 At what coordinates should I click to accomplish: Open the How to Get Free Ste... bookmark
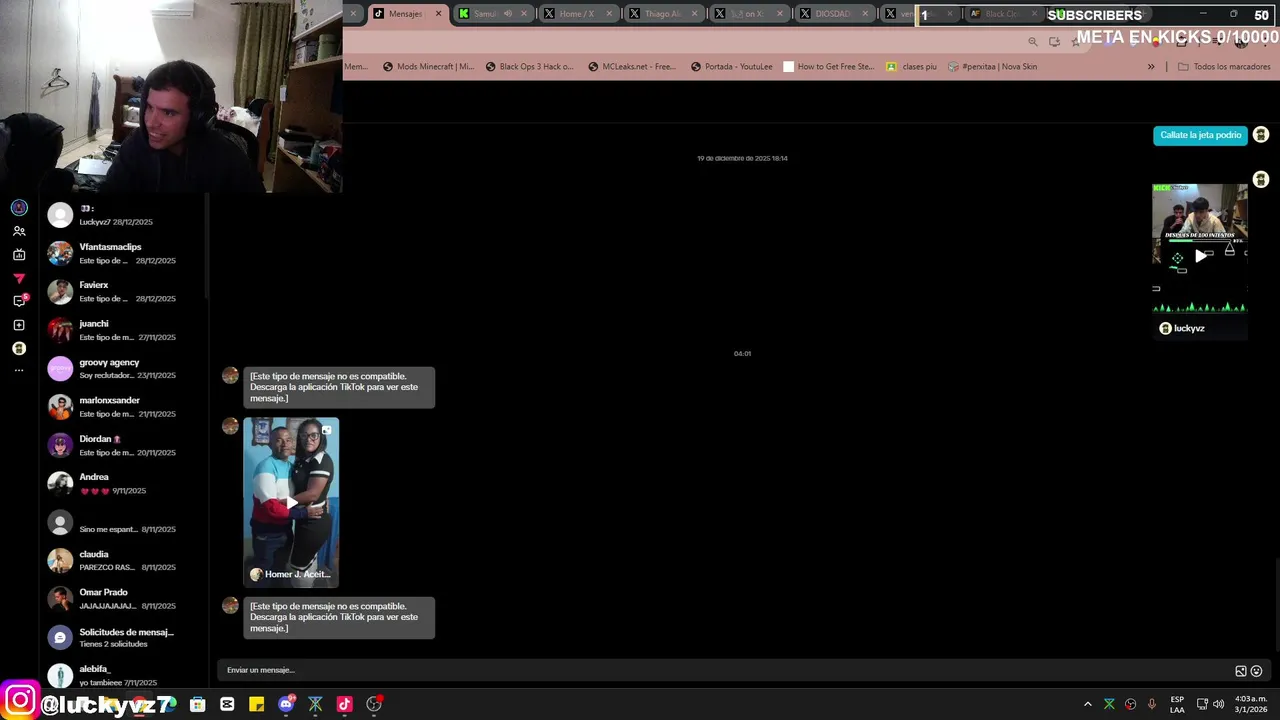coord(829,67)
